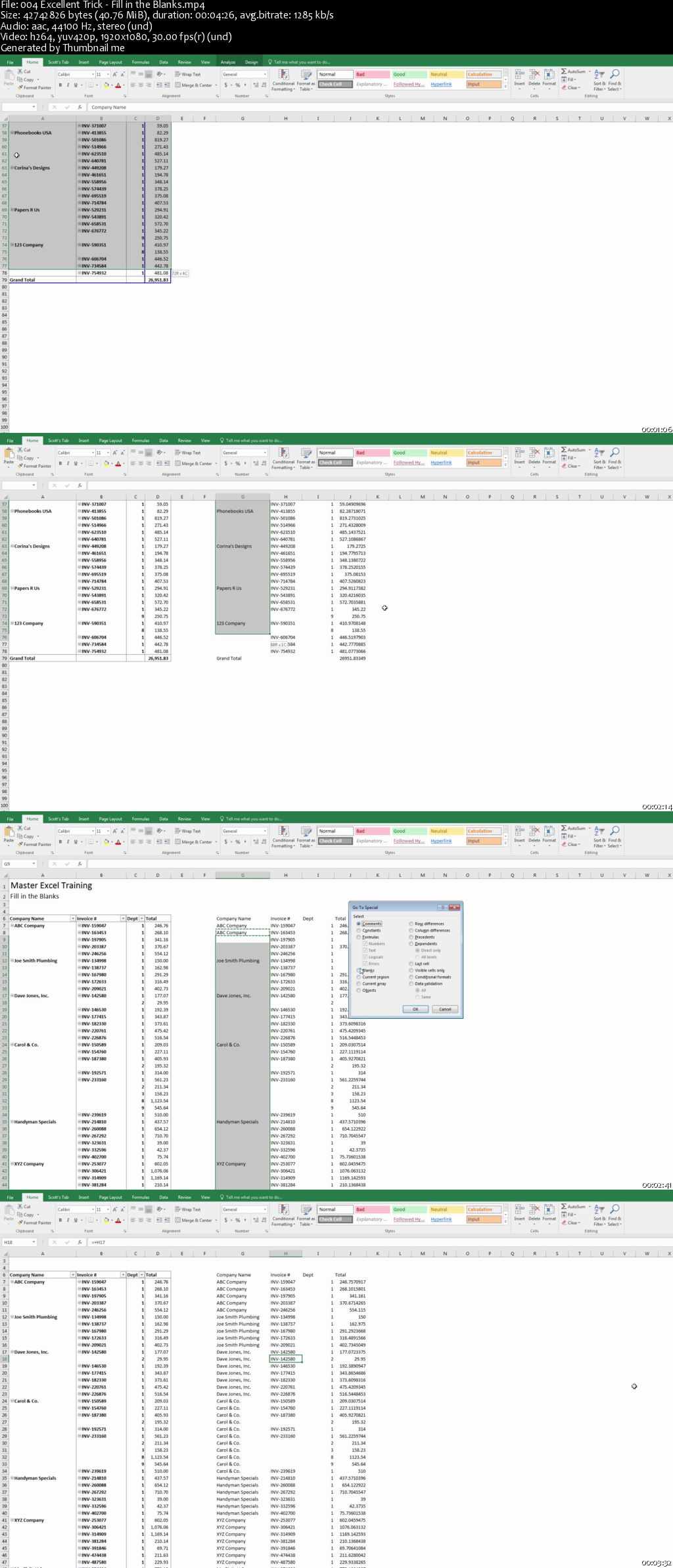Select Row differences option

[427, 924]
